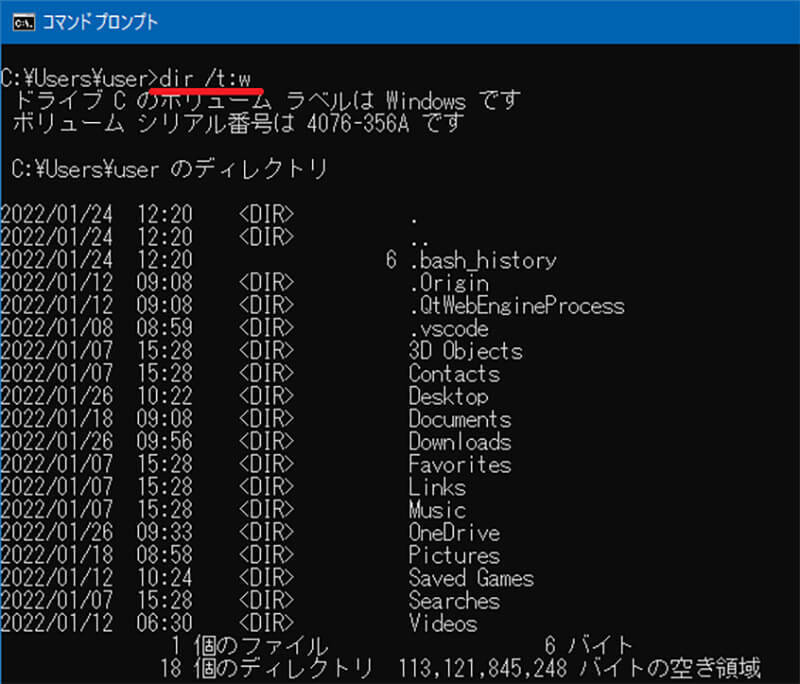Click the Saved Games directory name
This screenshot has height=684, width=800.
471,579
